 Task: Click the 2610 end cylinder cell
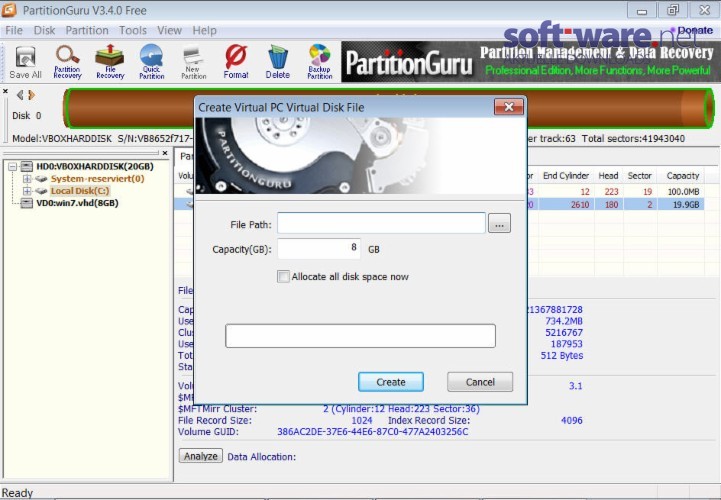coord(580,205)
